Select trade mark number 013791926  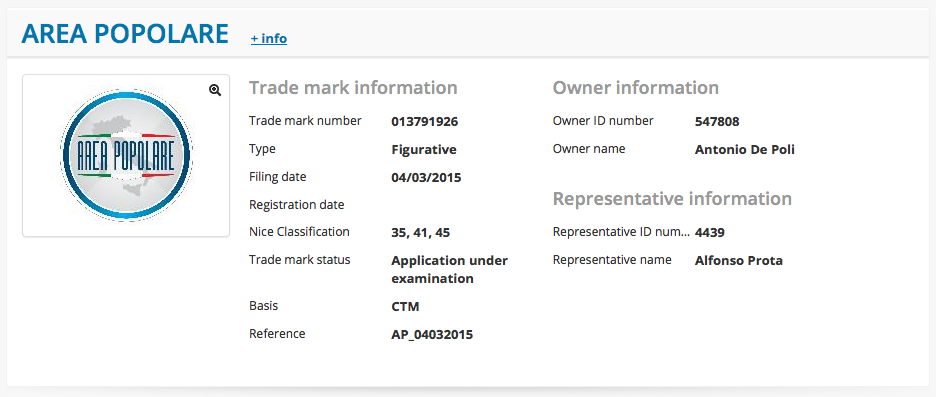pos(425,122)
